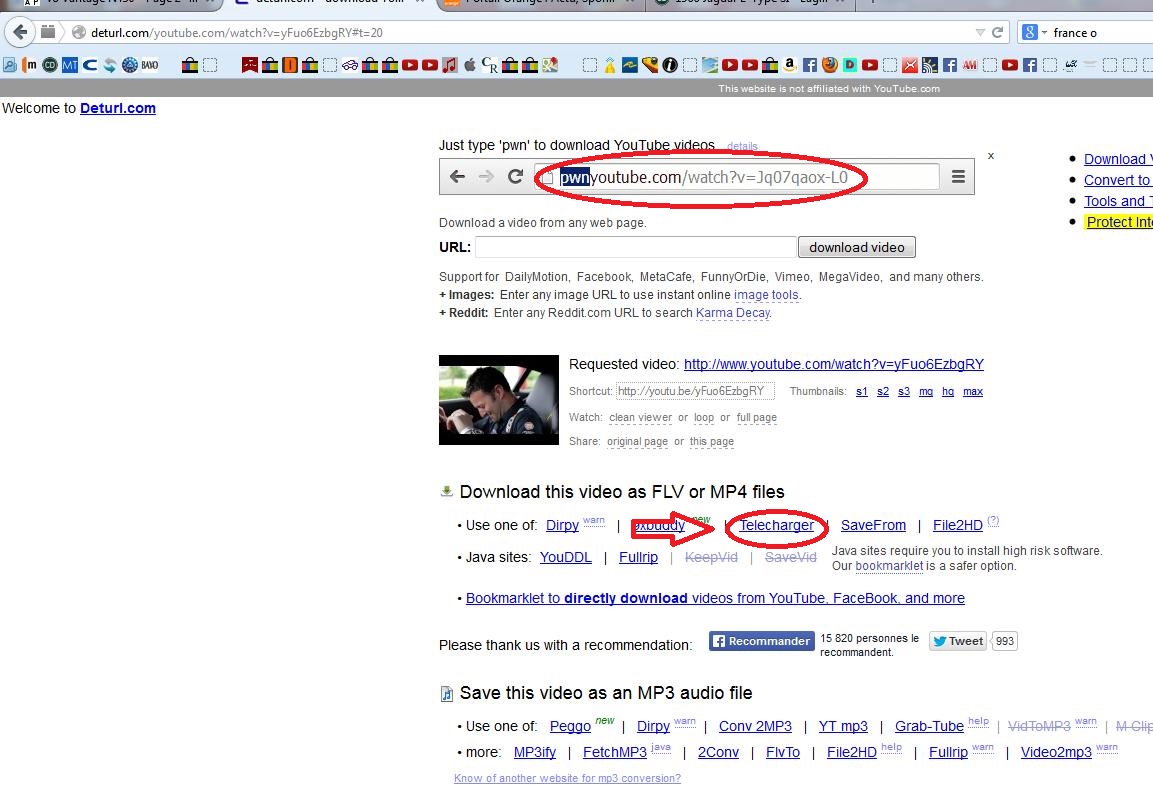Open the YouDDL Java site link
Viewport: 1153px width, 788px height.
pyautogui.click(x=565, y=557)
